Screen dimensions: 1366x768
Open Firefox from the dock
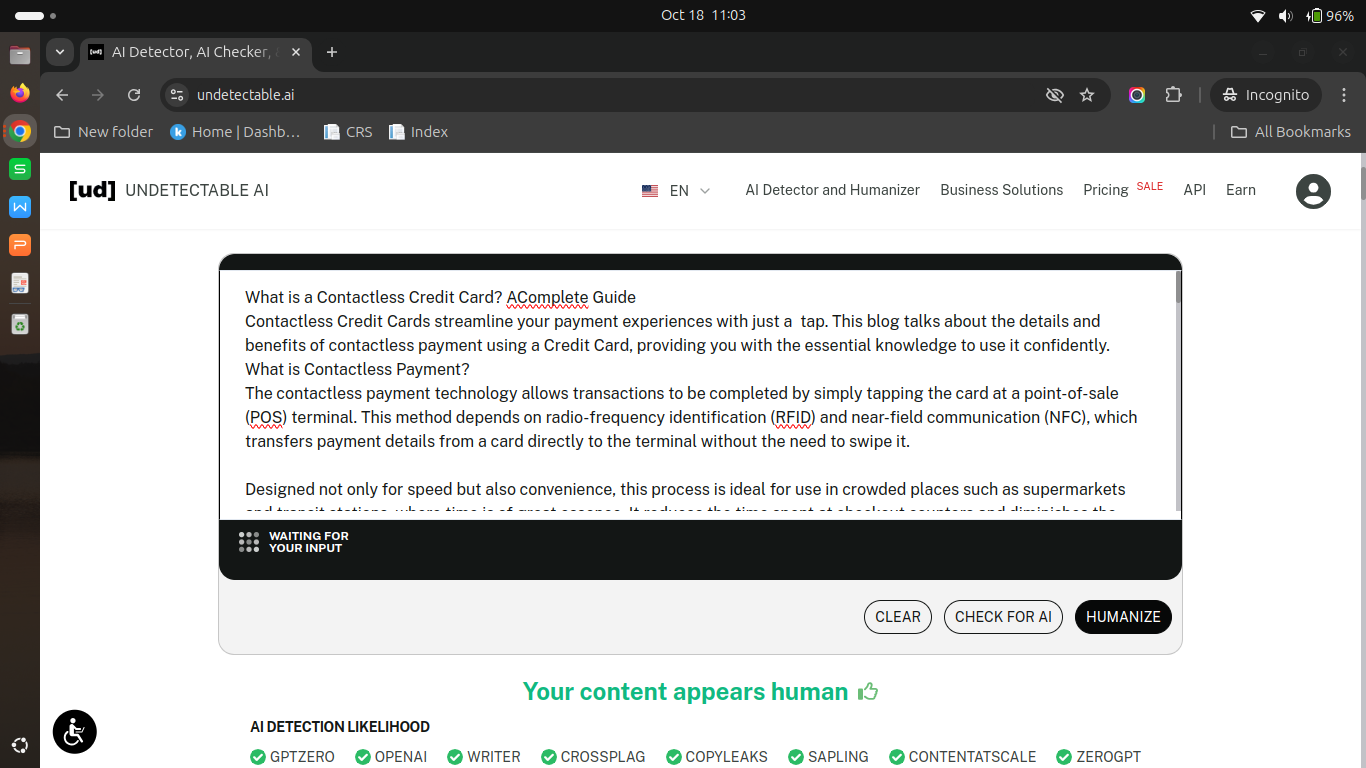point(20,93)
